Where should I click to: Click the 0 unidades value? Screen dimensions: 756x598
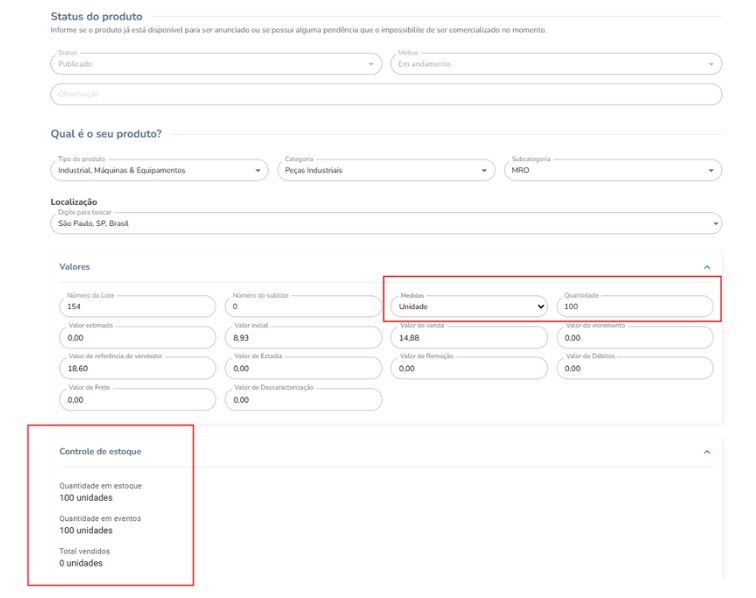[x=81, y=563]
